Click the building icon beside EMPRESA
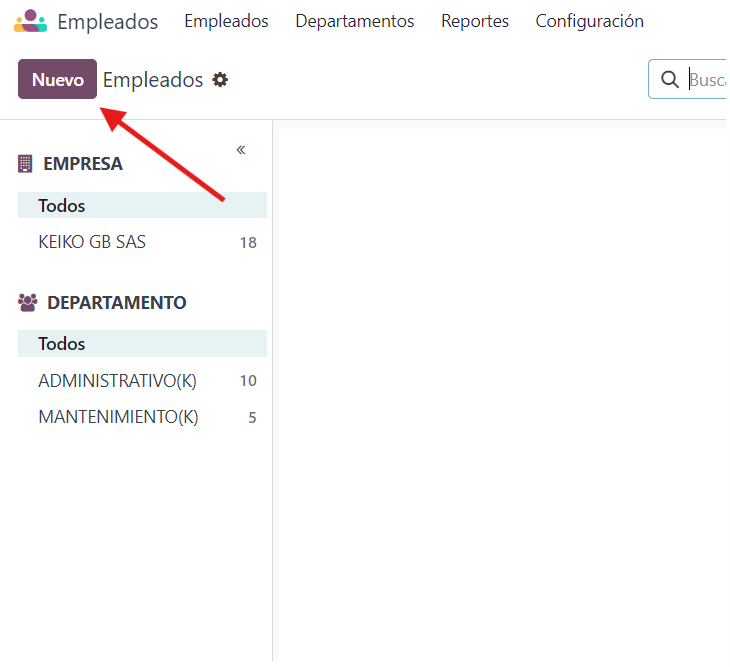 (x=26, y=164)
